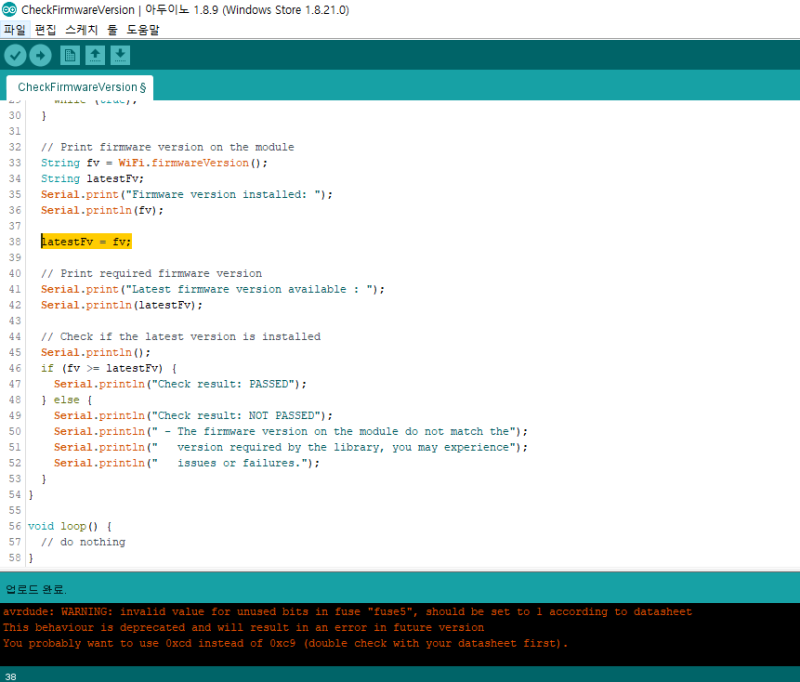Open the 편집 menu
Screen dimensions: 800x682
[45, 30]
